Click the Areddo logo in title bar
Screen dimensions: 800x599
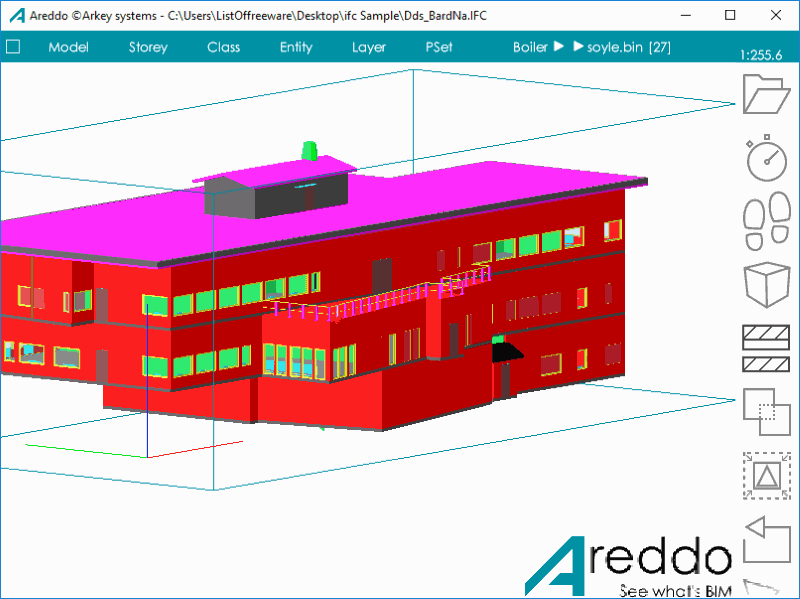[17, 15]
